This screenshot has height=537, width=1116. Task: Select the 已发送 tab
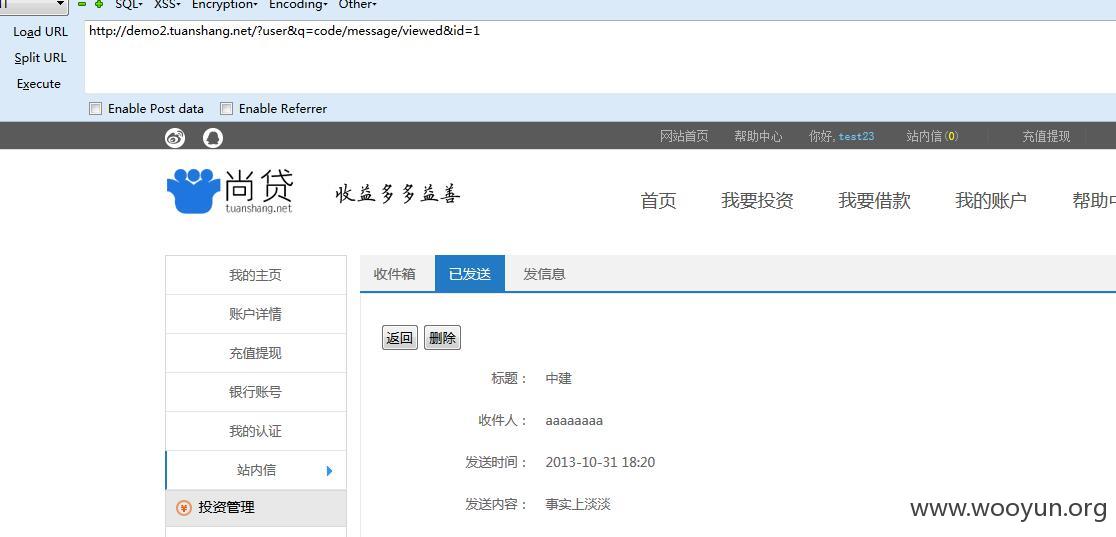point(470,273)
